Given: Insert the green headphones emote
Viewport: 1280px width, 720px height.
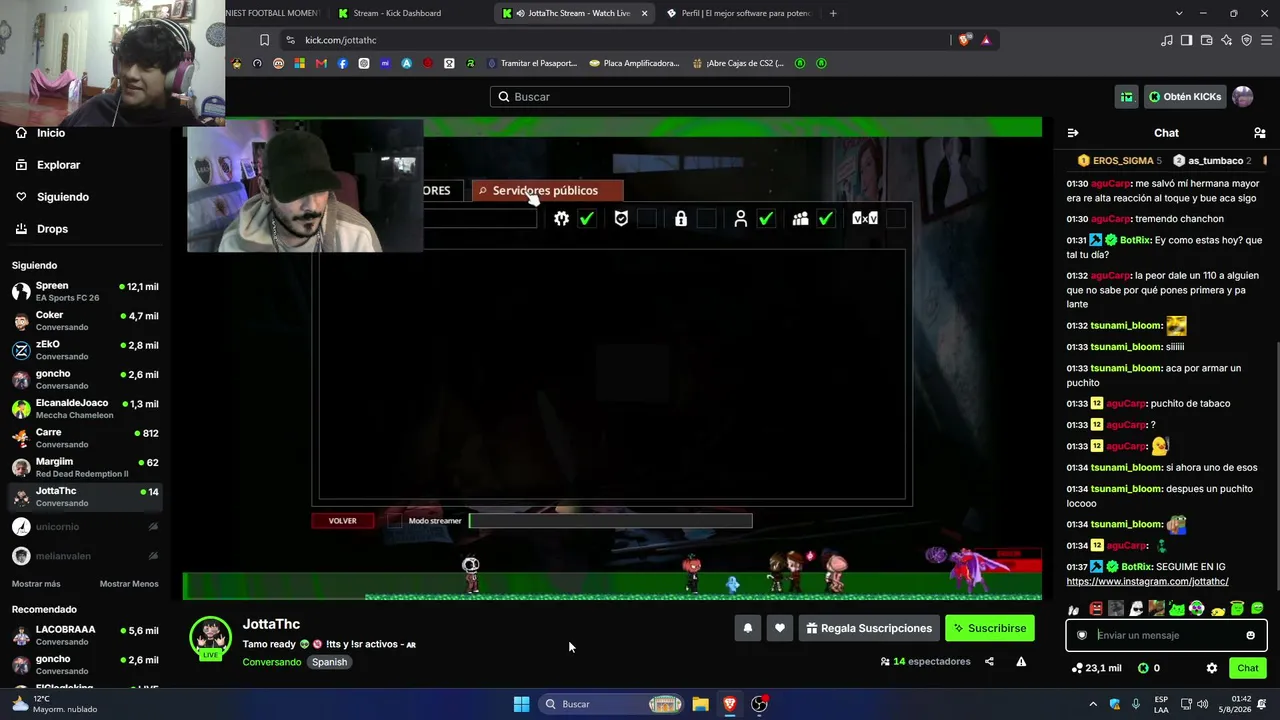Looking at the screenshot, I should coord(1197,609).
